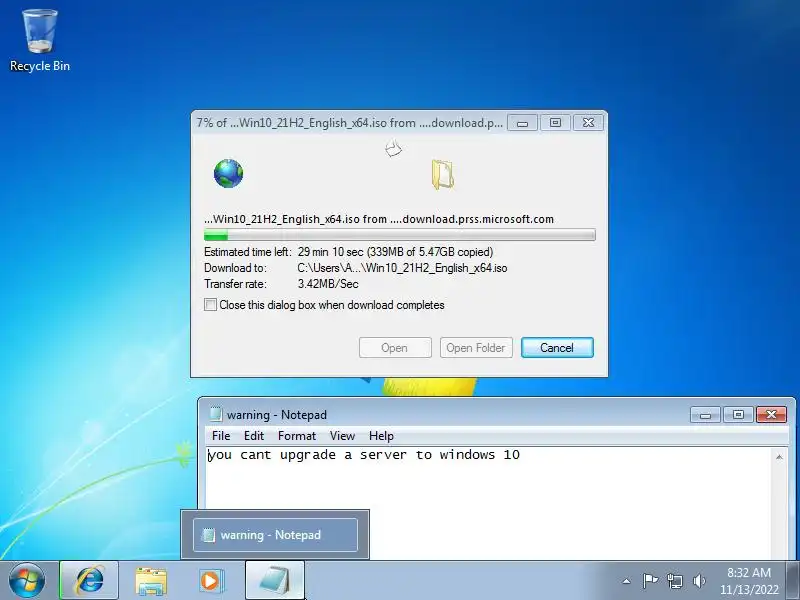Click the Open Folder button
The width and height of the screenshot is (800, 600).
(x=476, y=347)
